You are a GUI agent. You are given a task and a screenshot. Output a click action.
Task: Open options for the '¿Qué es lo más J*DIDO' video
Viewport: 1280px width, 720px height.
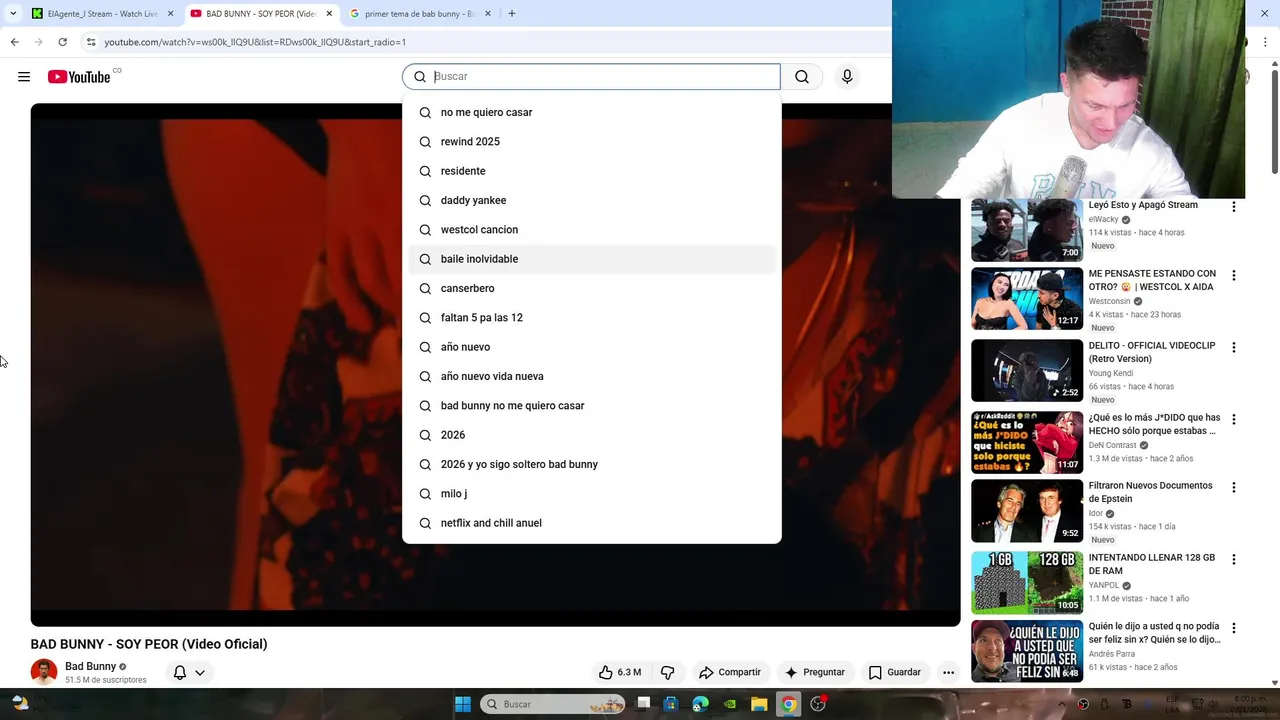tap(1233, 419)
